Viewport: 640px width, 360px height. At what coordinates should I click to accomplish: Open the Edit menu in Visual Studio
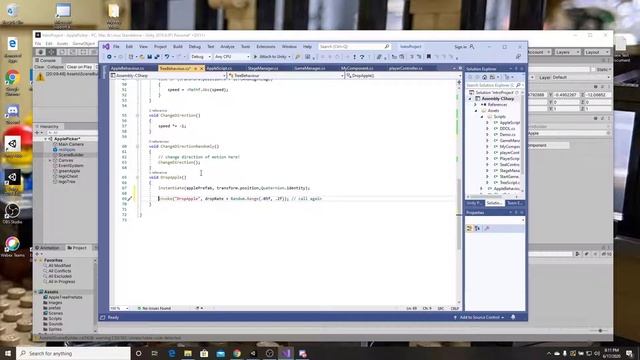[129, 47]
